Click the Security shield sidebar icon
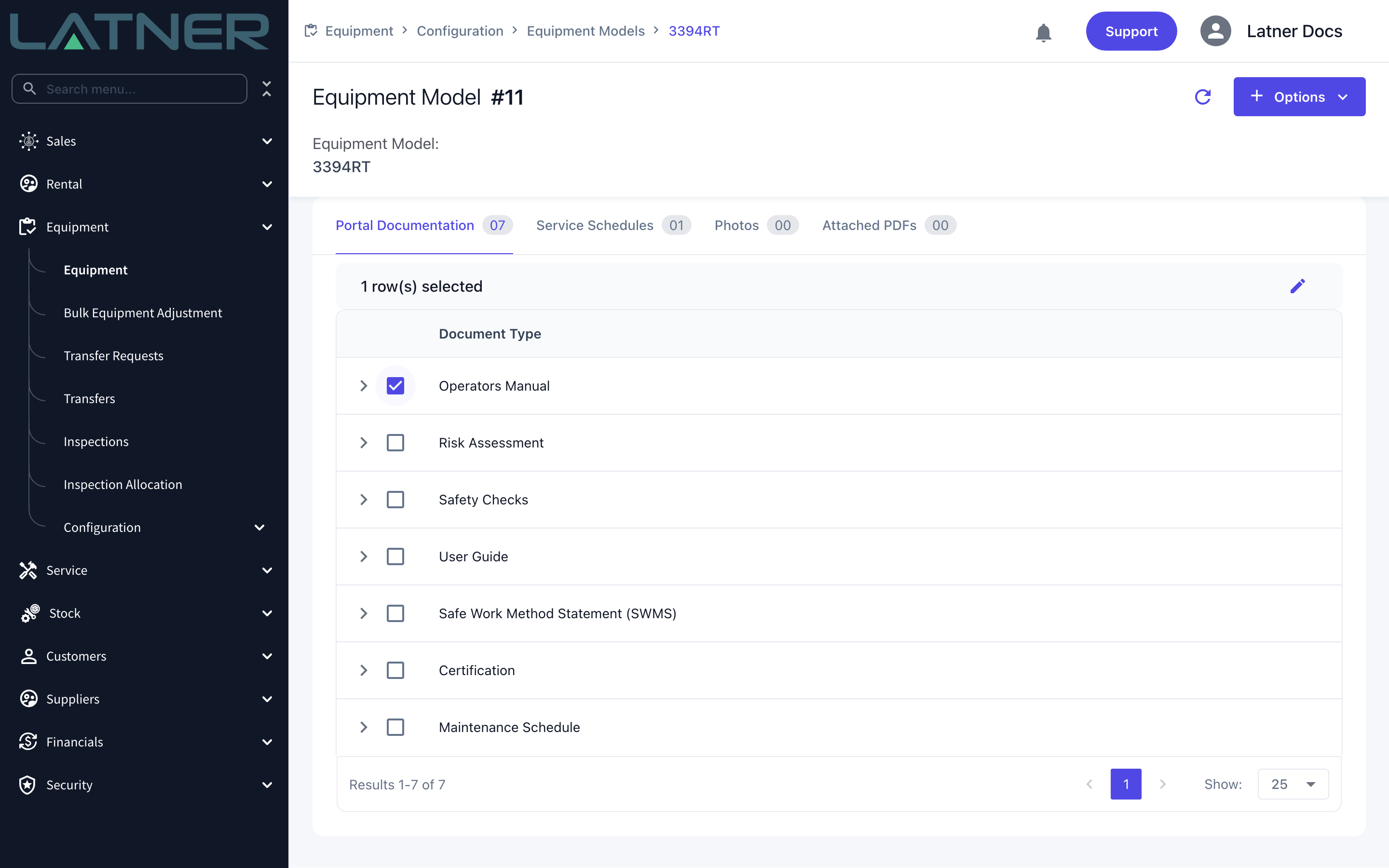Screen dimensions: 1389x868 click(27, 785)
